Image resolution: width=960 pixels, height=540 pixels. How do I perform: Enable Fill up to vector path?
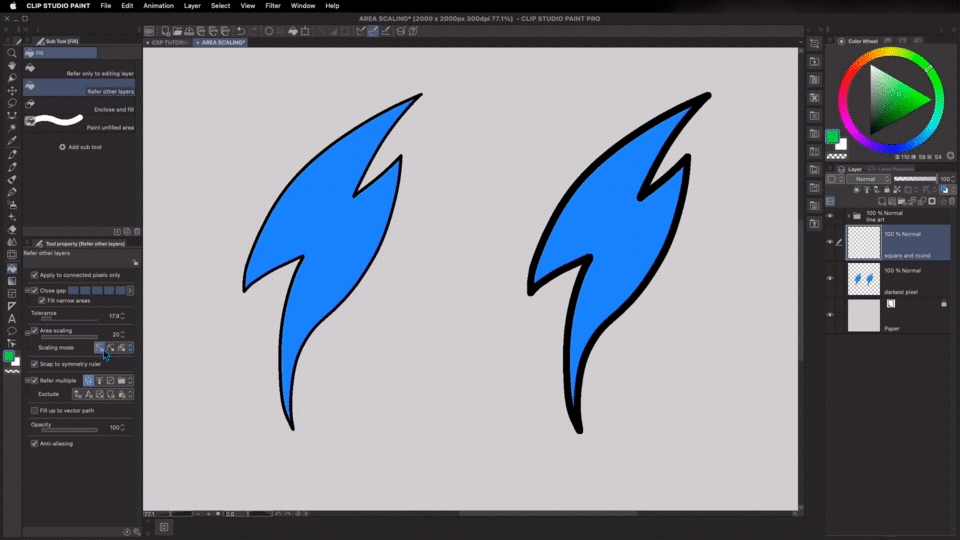34,411
